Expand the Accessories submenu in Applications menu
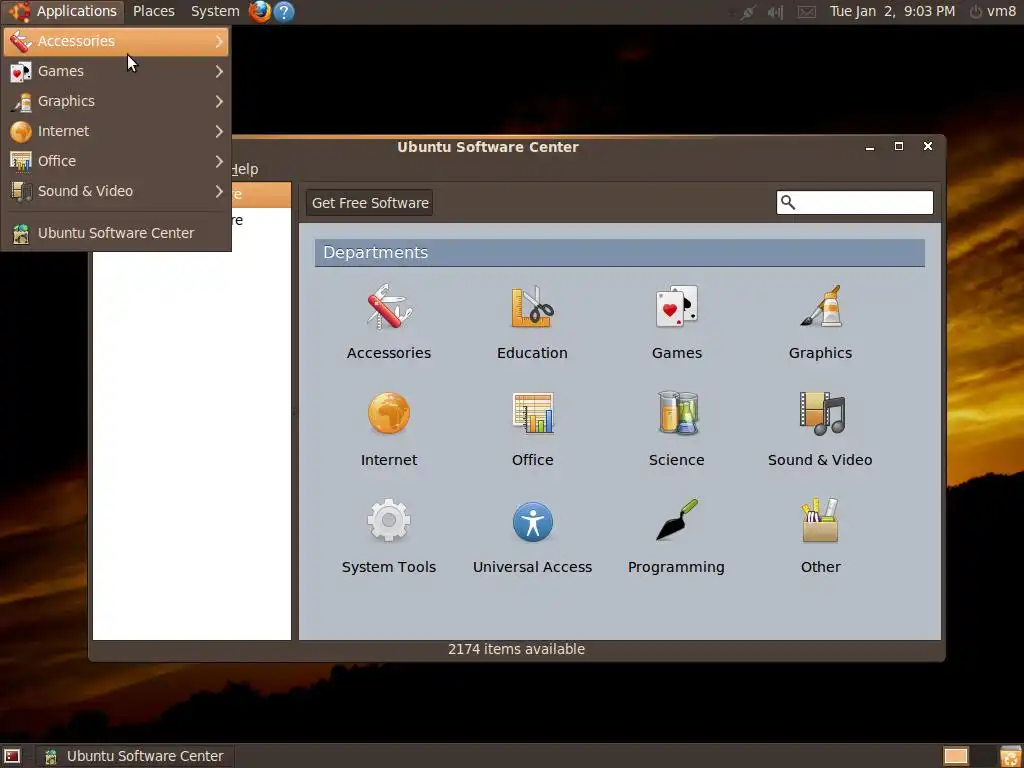Image resolution: width=1024 pixels, height=768 pixels. [x=116, y=41]
